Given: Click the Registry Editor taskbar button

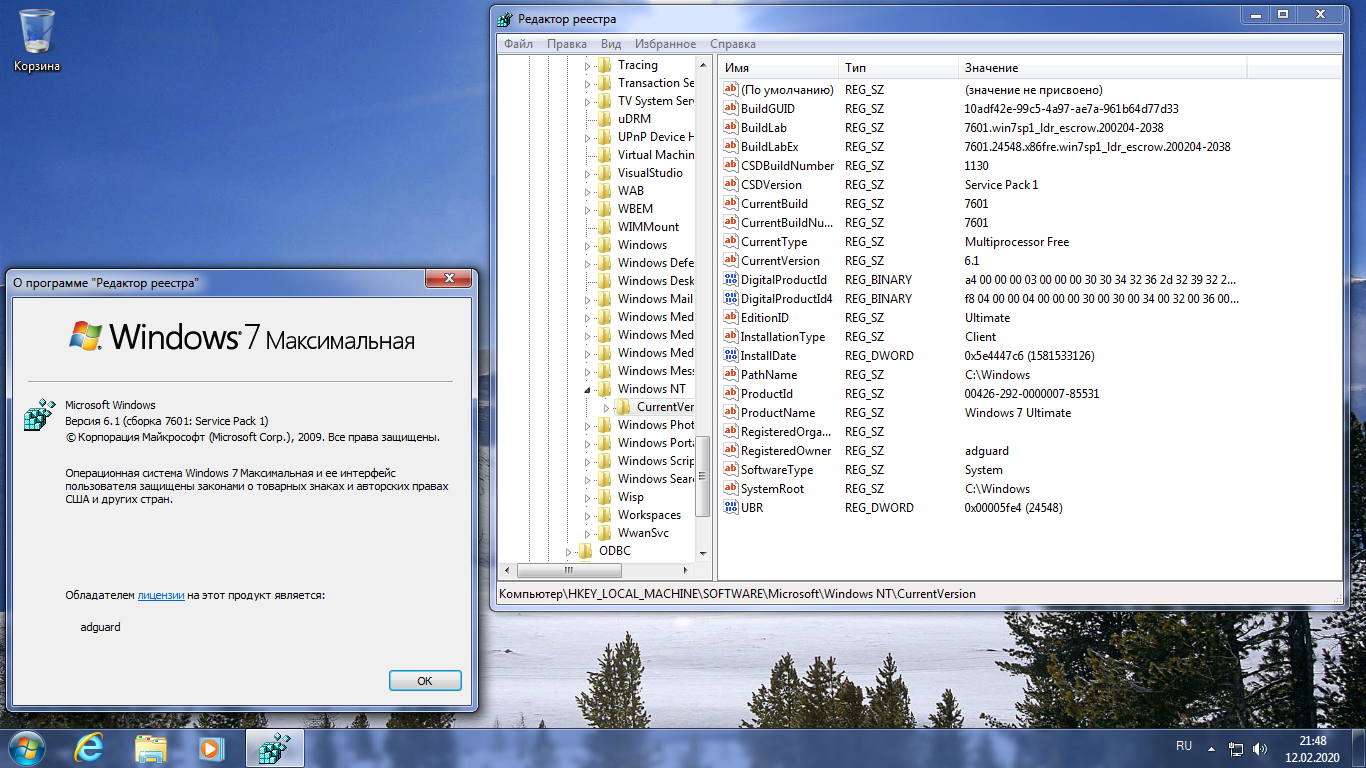Looking at the screenshot, I should [x=274, y=748].
